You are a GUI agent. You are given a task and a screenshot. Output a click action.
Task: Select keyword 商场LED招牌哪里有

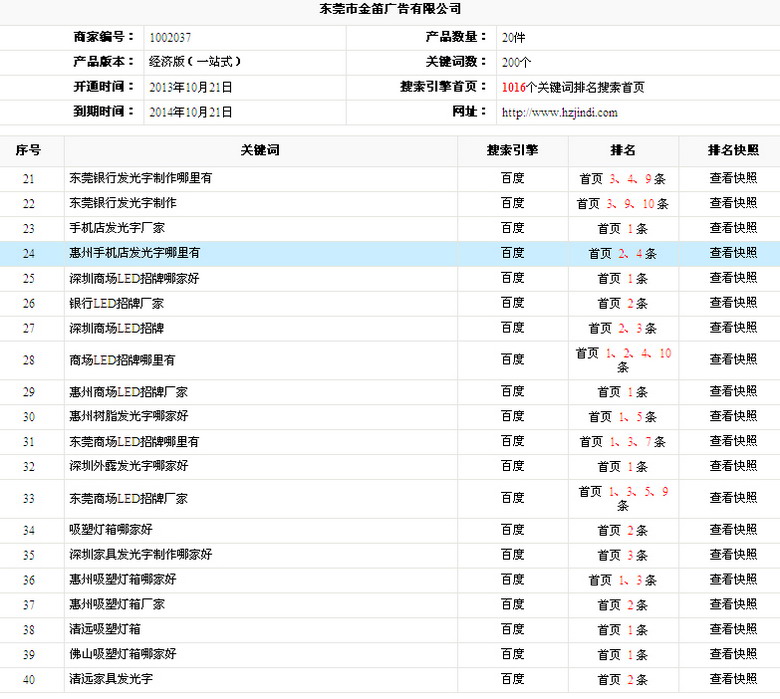pos(122,360)
